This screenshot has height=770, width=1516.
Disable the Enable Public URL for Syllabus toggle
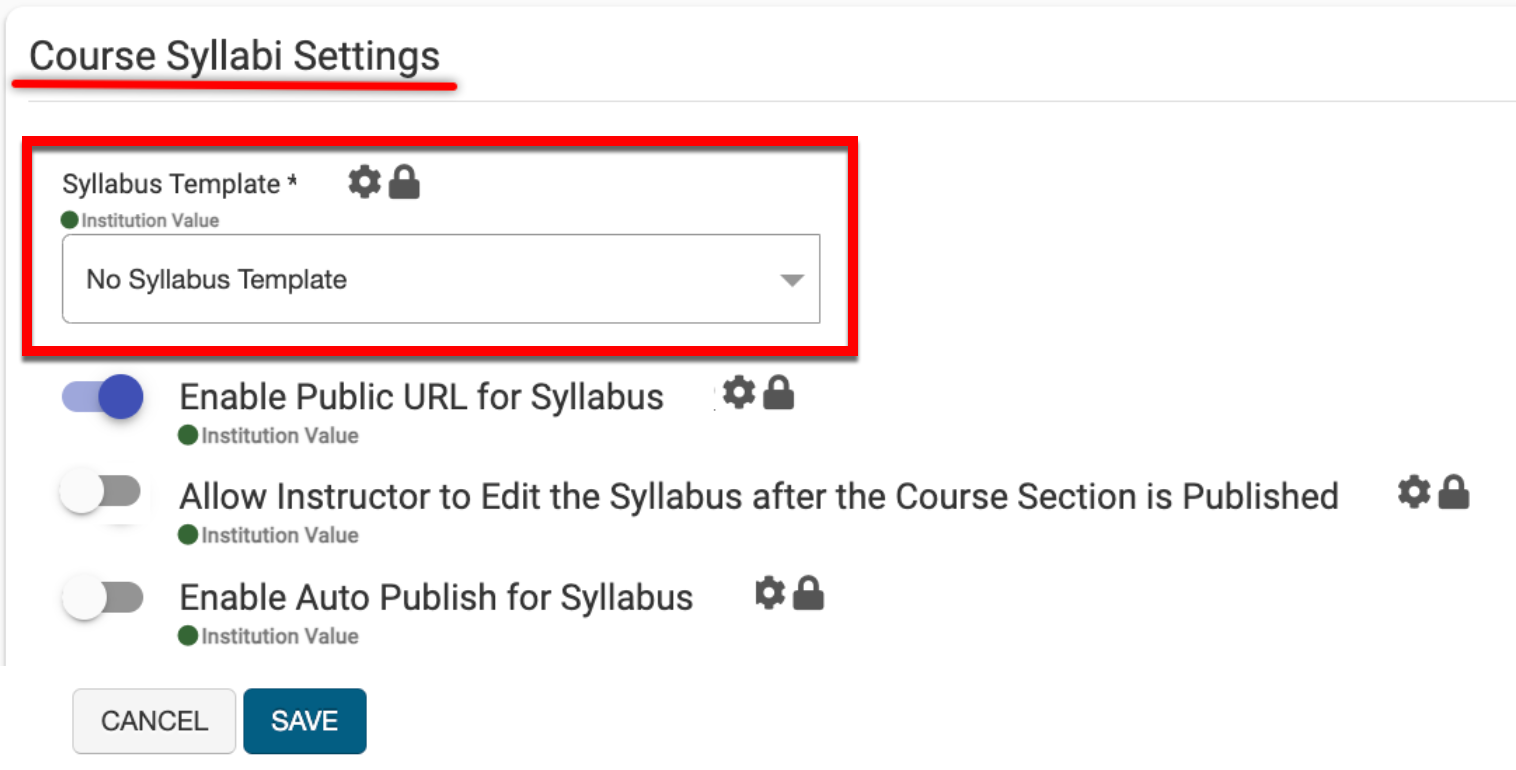103,398
